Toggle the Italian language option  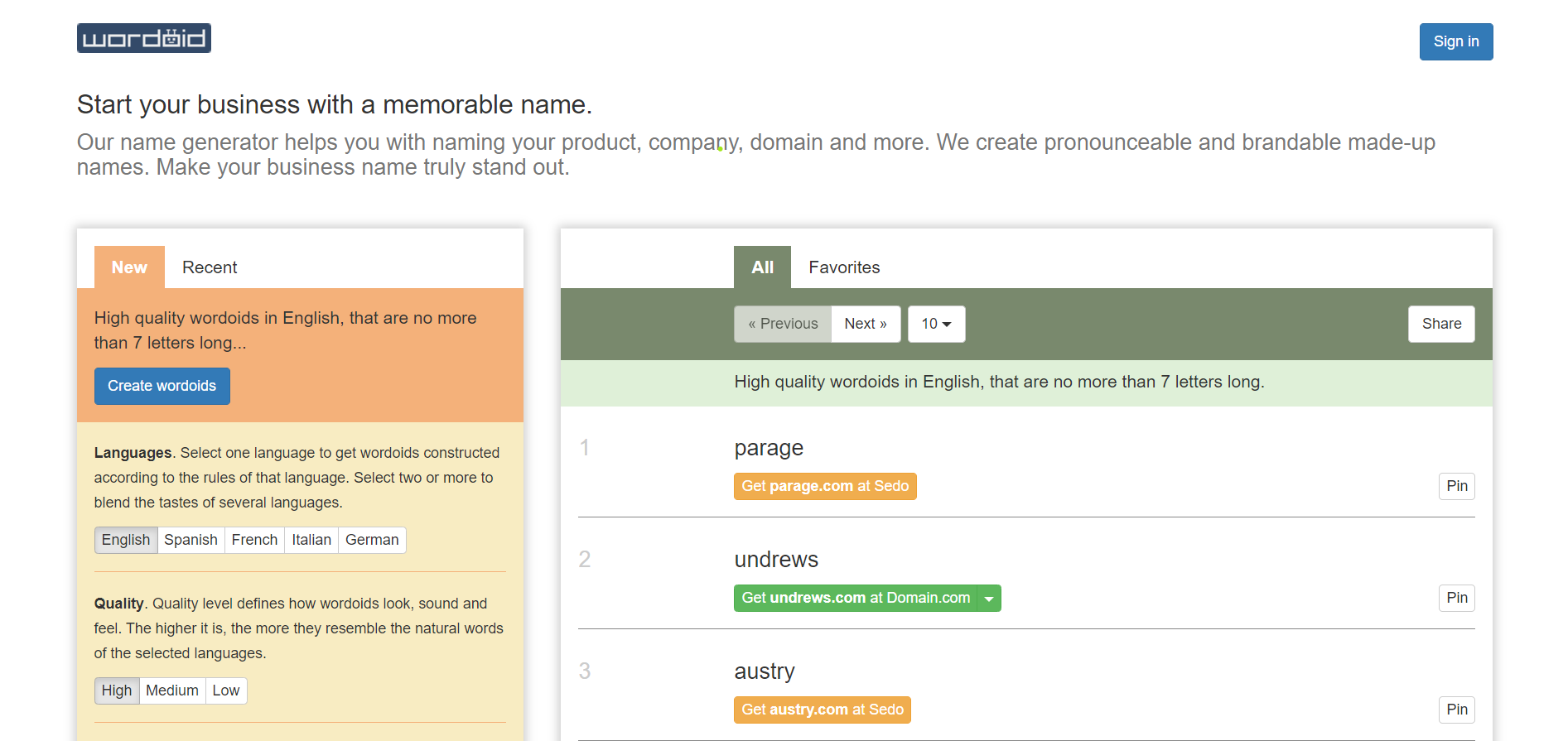coord(311,540)
